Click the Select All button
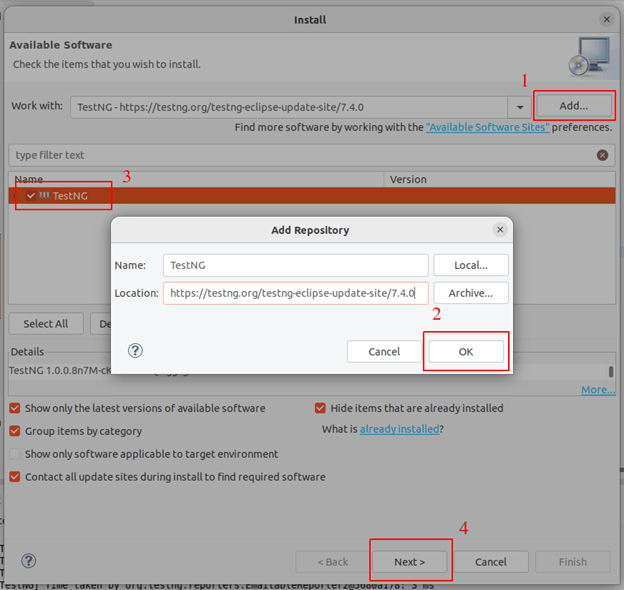This screenshot has height=590, width=624. pyautogui.click(x=46, y=324)
